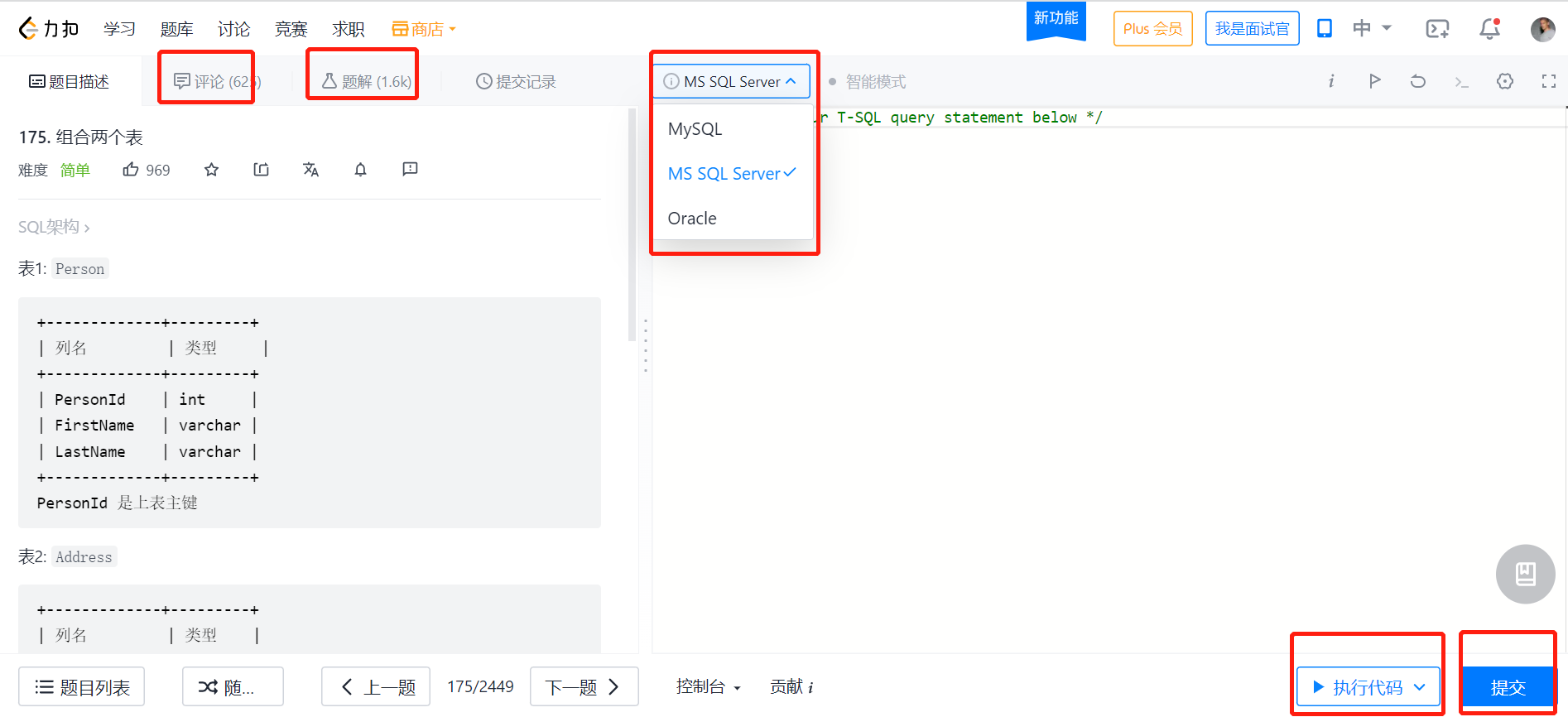Switch to the 题目描述 tab
Screen dimensions: 1568x717
[70, 81]
